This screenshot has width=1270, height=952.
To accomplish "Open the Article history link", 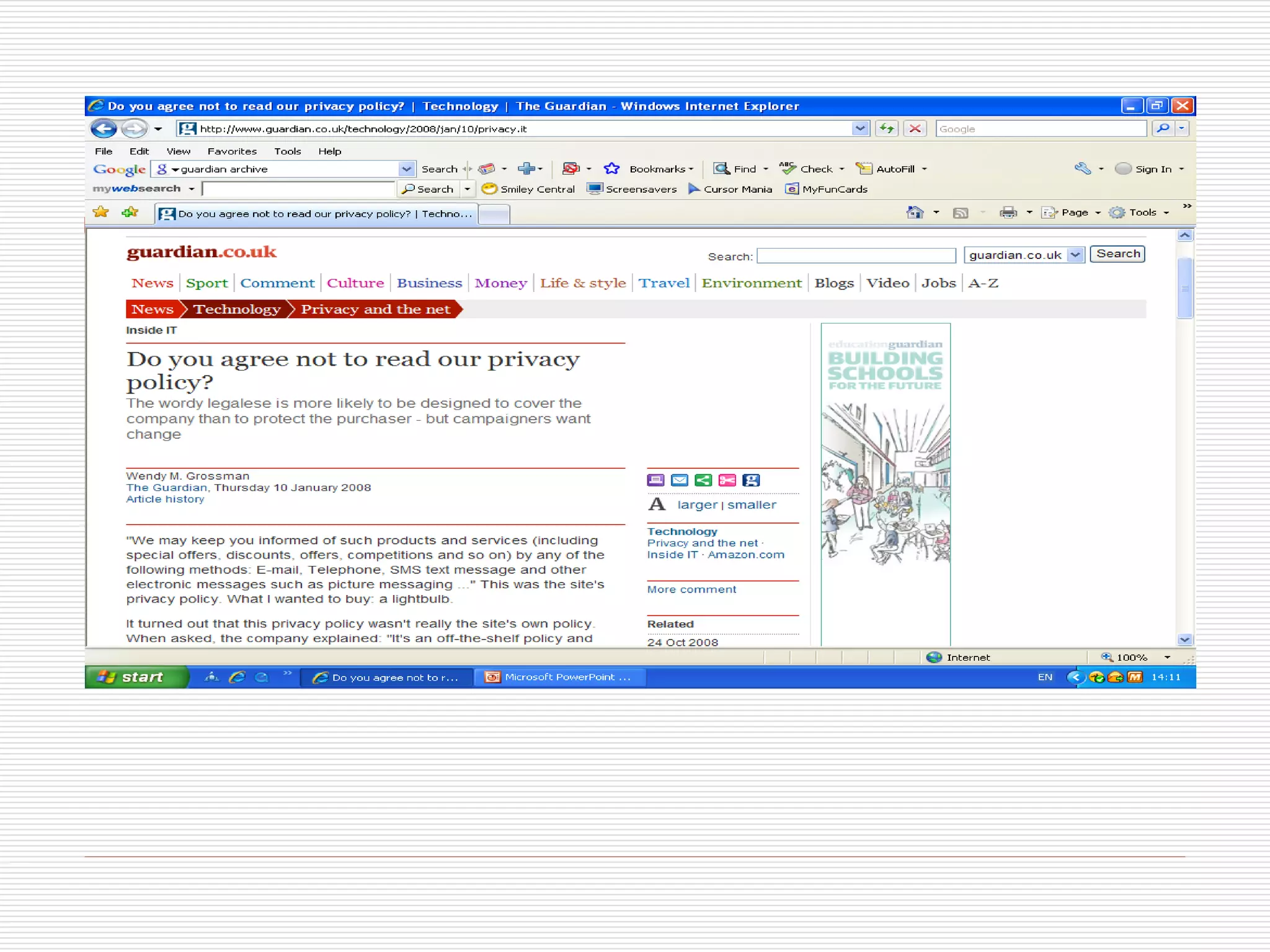I will pyautogui.click(x=165, y=500).
